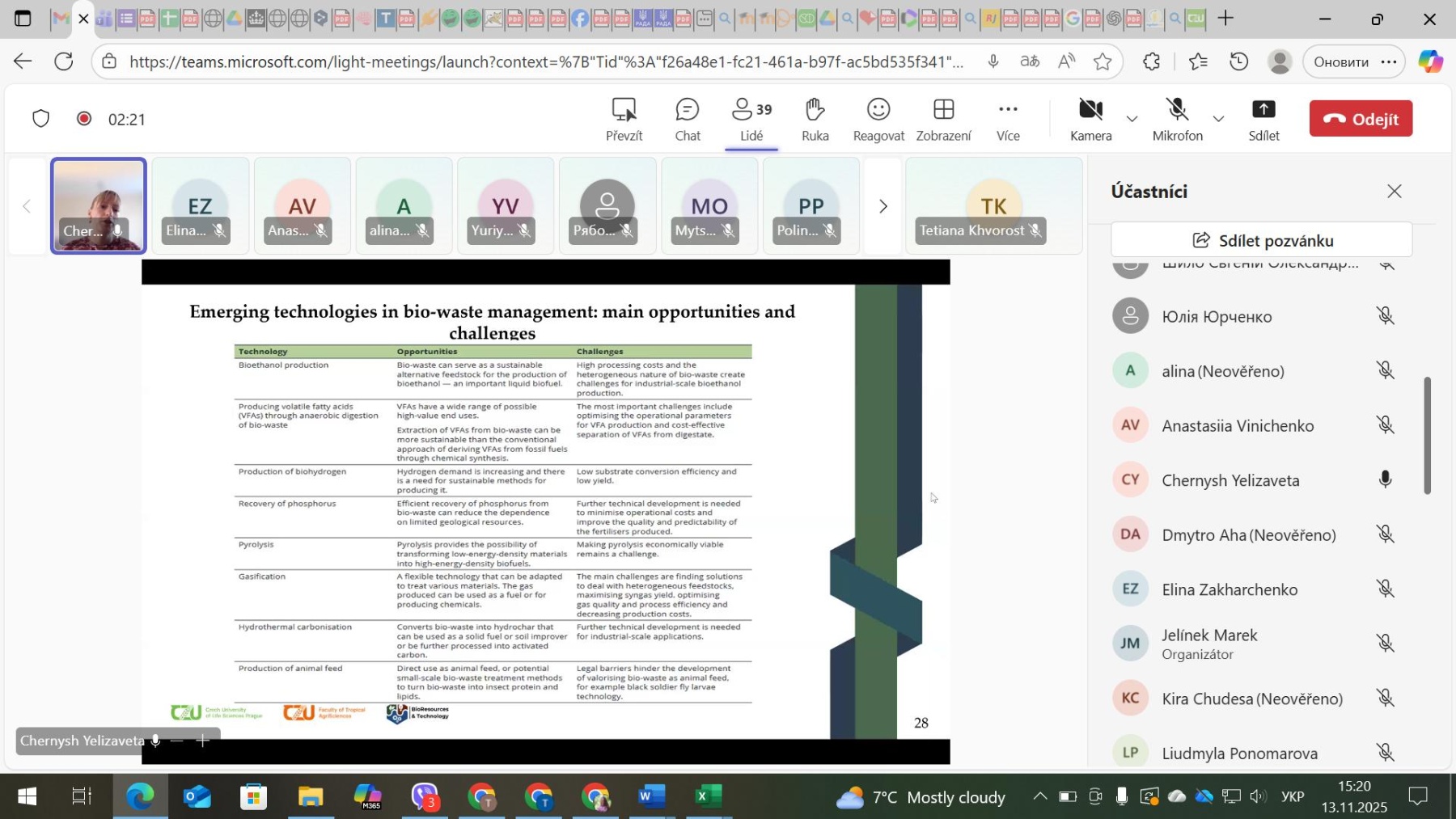Raise hand with Ruka button
Image resolution: width=1456 pixels, height=819 pixels.
(815, 119)
